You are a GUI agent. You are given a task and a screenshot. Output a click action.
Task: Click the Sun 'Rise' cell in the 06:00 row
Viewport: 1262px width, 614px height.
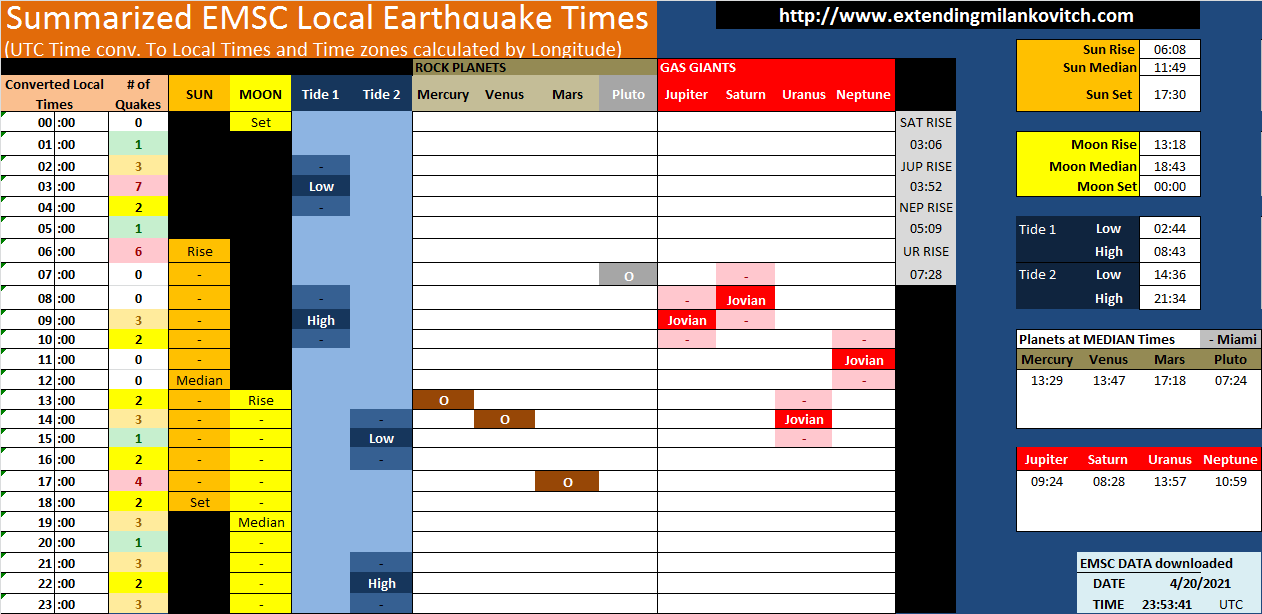coord(199,252)
